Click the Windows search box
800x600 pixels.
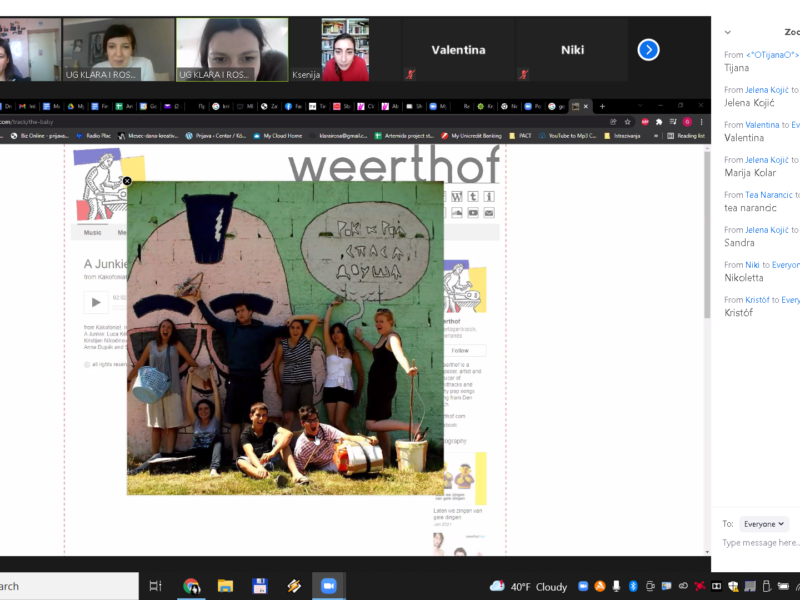click(x=69, y=586)
